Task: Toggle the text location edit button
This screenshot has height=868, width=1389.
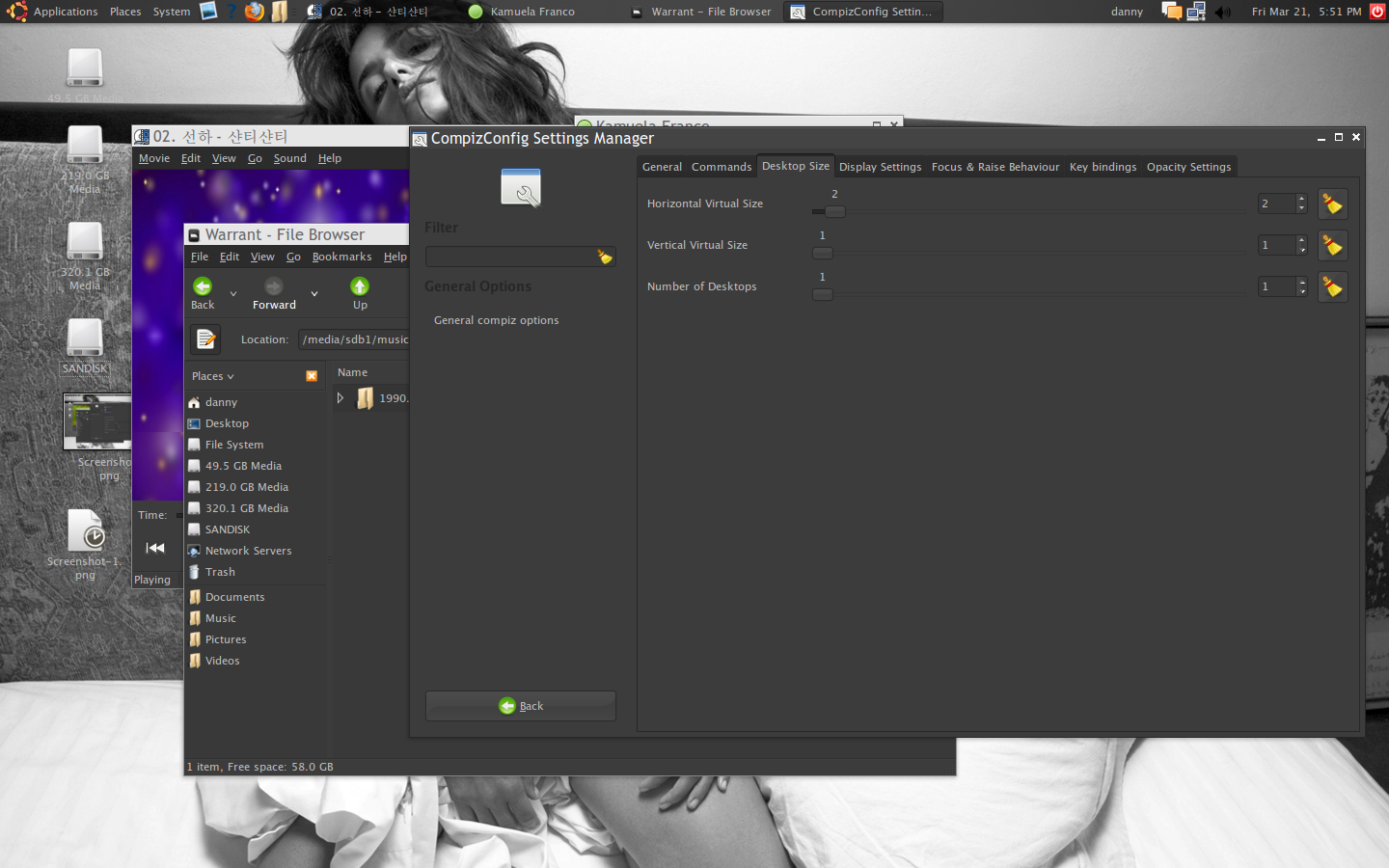Action: click(x=205, y=339)
